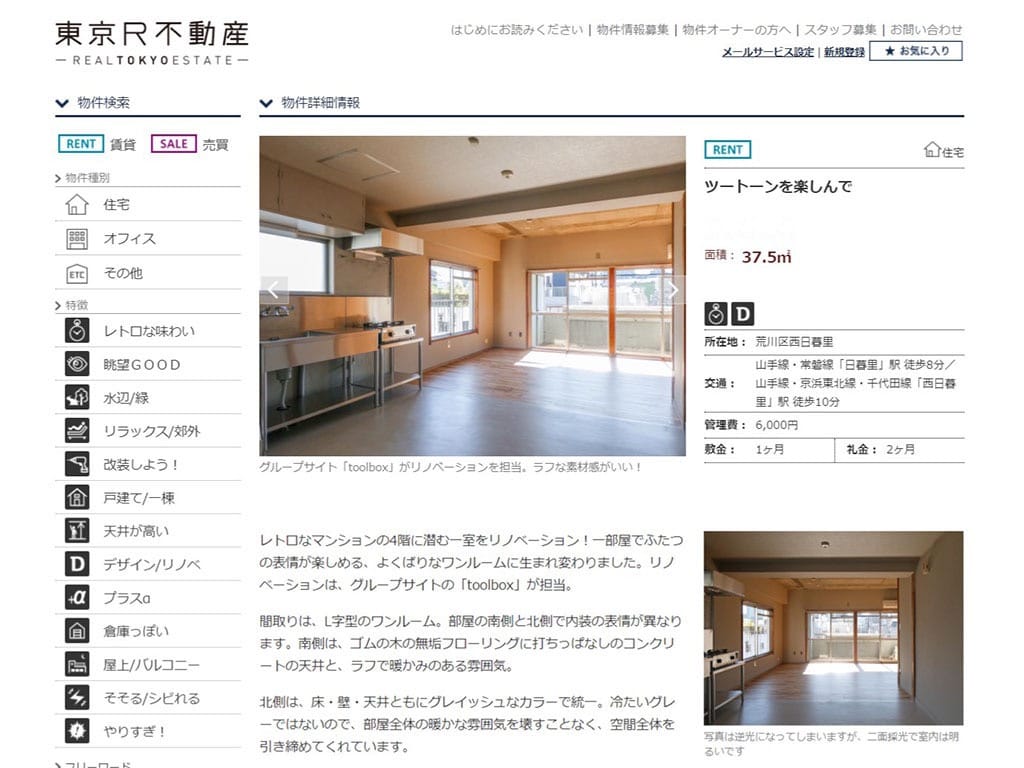The width and height of the screenshot is (1024, 768).
Task: Open the 眺望GOOD feature link
Action: click(142, 364)
